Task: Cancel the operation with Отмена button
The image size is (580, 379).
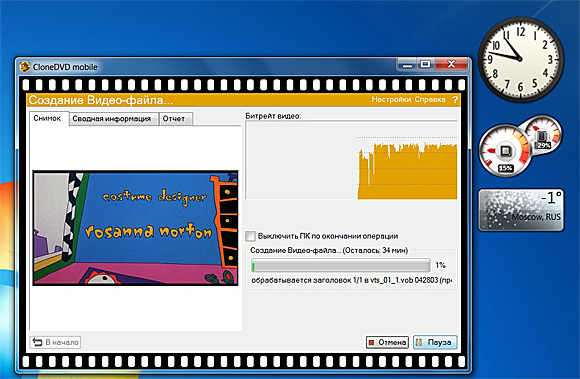Action: (x=387, y=342)
